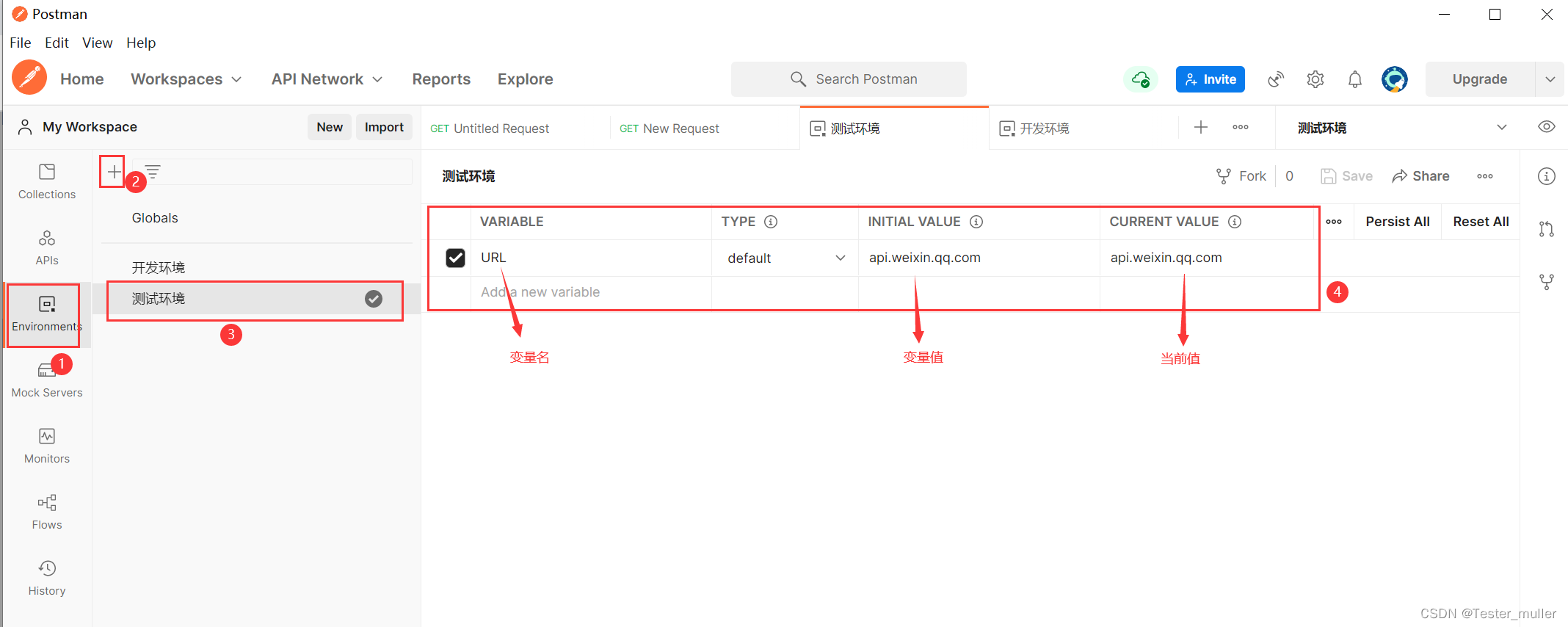Click the info icon next to TYPE
Viewport: 1568px width, 627px height.
click(x=771, y=222)
